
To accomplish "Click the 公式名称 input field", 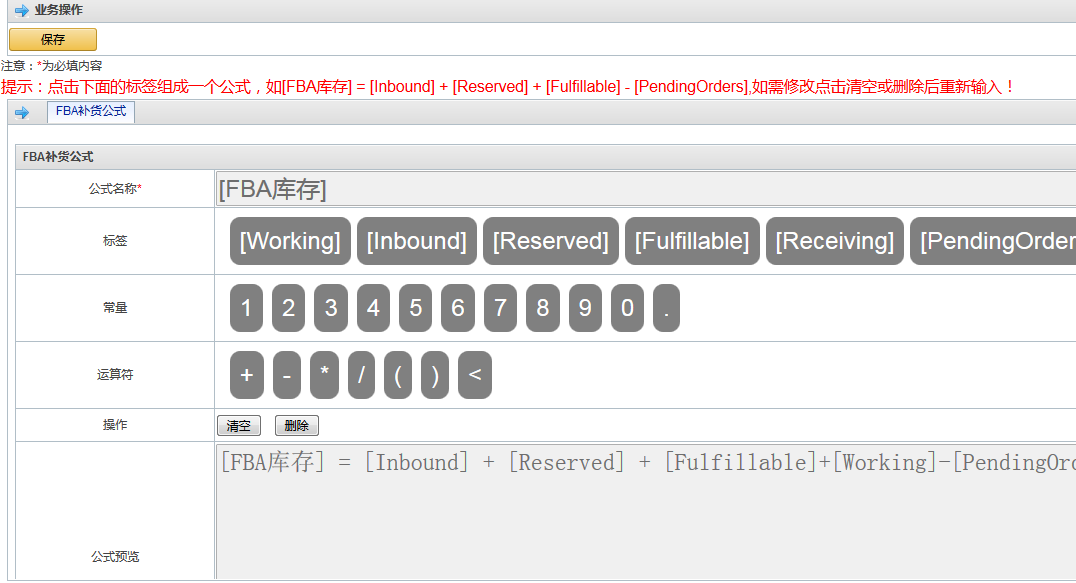I will point(645,189).
